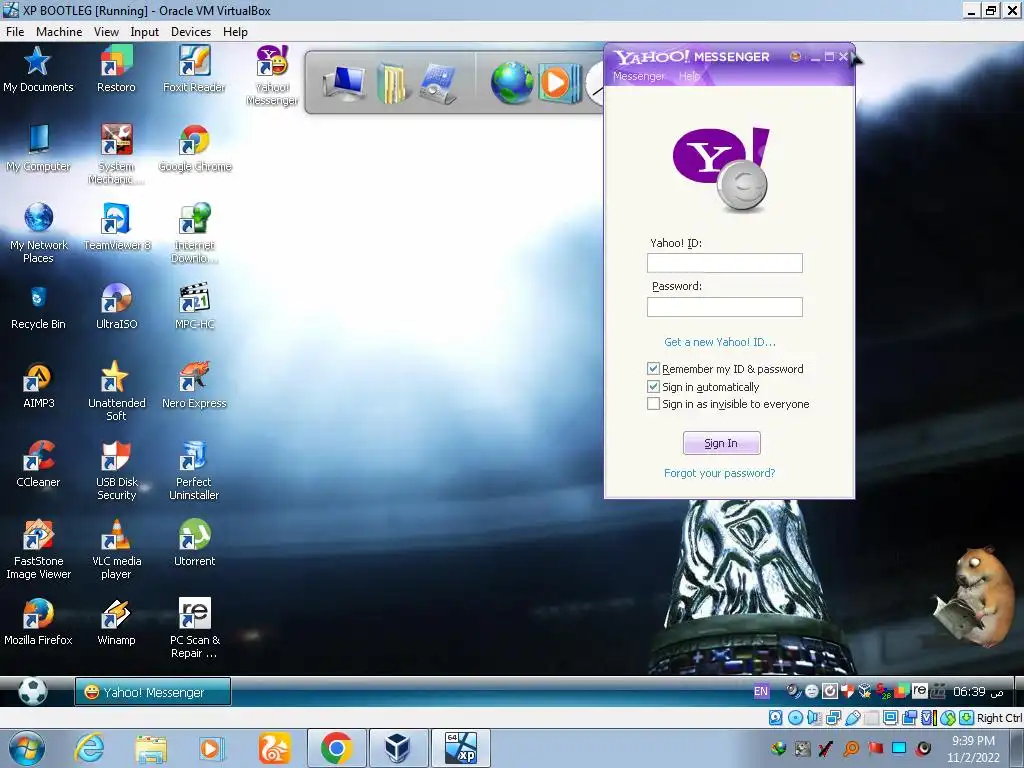Image resolution: width=1024 pixels, height=768 pixels.
Task: Launch Utorrent from the desktop
Action: [x=194, y=543]
